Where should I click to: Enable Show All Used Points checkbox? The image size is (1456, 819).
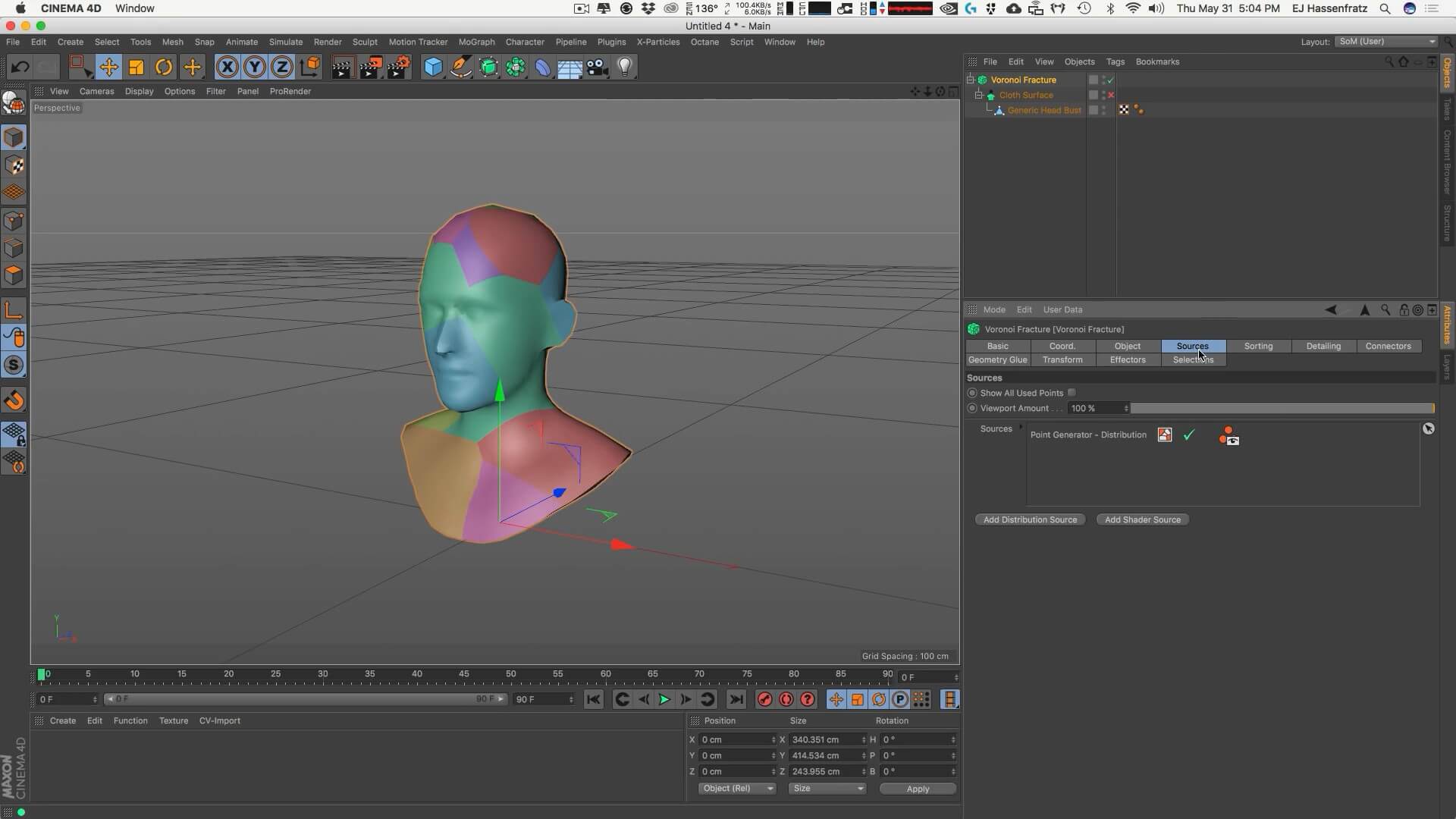pos(1072,393)
